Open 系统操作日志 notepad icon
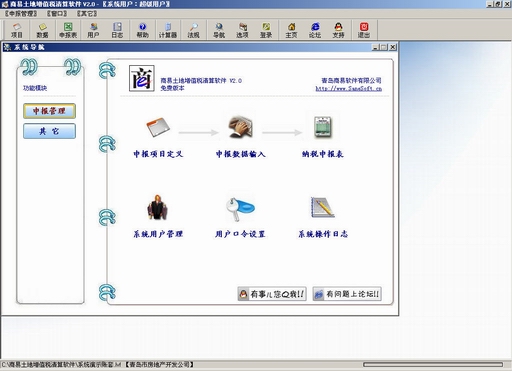The height and width of the screenshot is (371, 512). click(x=322, y=207)
